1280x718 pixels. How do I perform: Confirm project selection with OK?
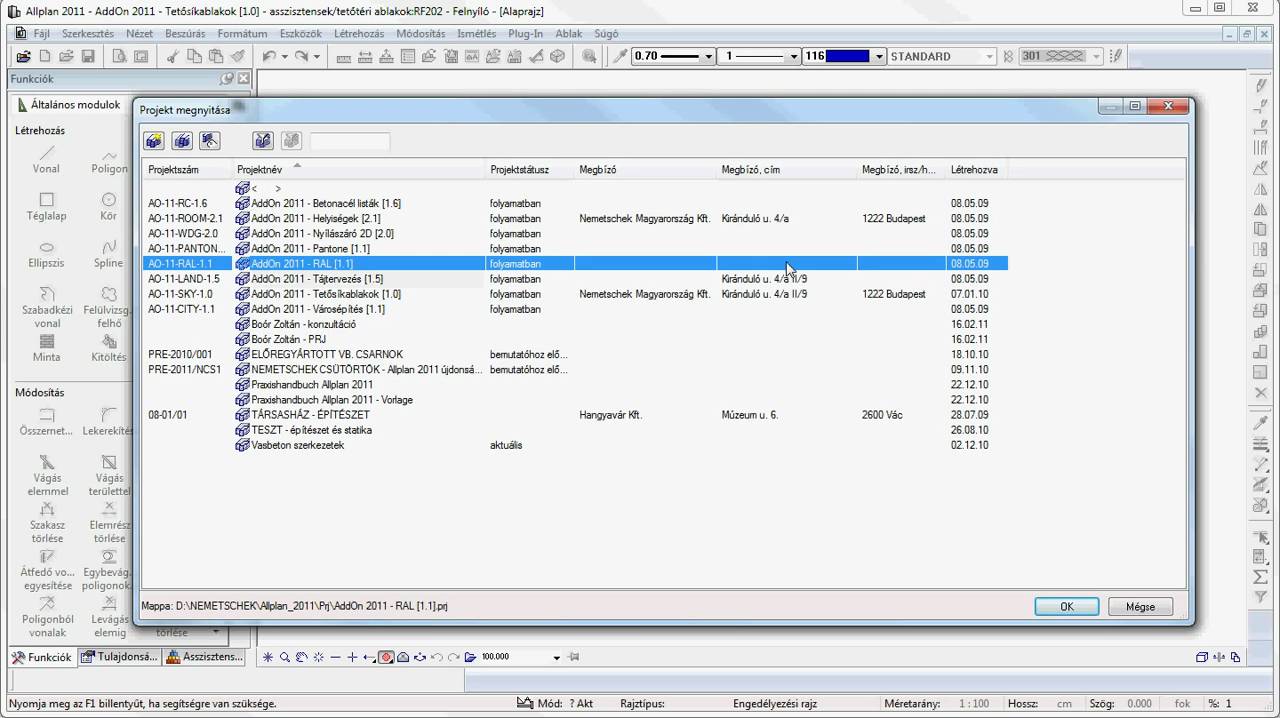1066,606
